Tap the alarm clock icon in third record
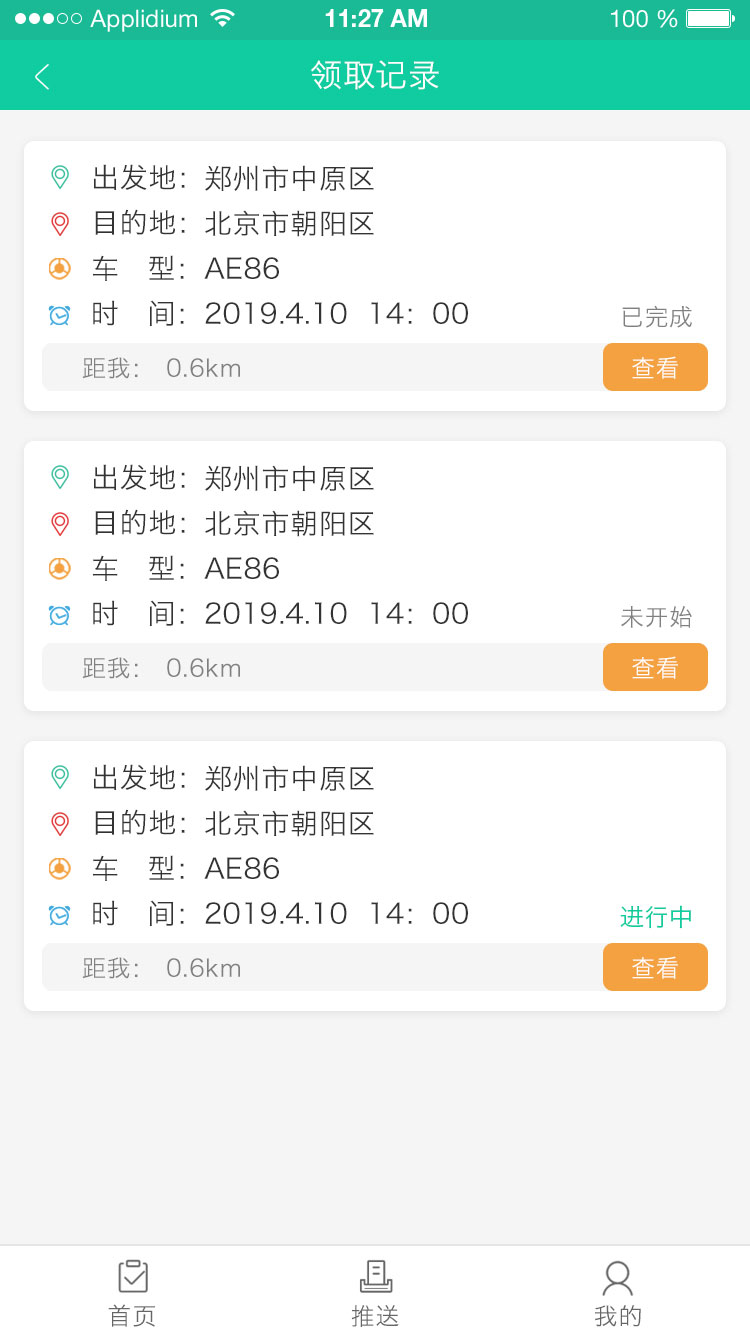Screen dimensions: 750x1334 point(60,914)
